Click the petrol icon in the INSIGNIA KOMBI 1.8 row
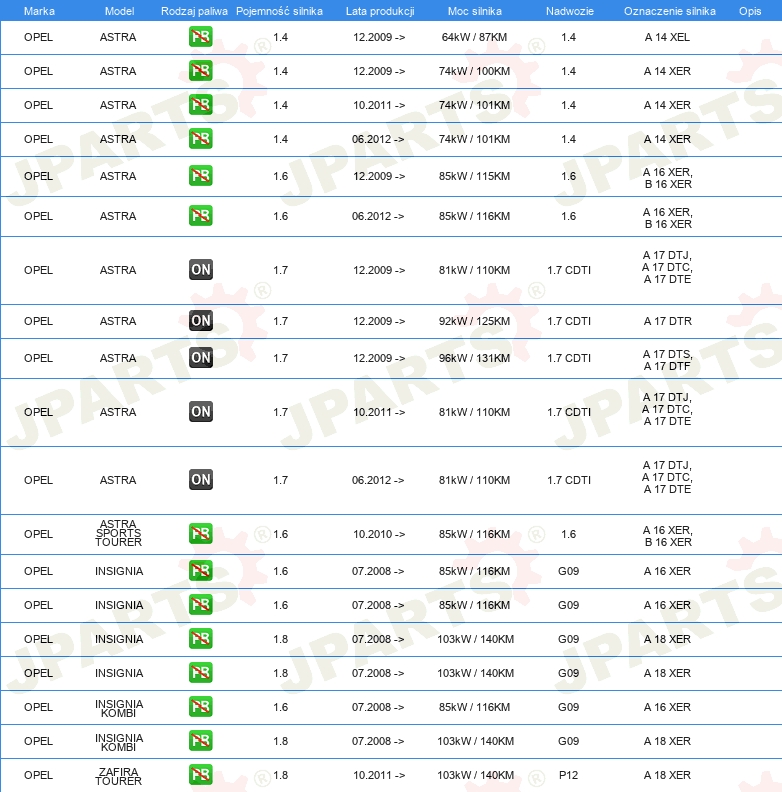The height and width of the screenshot is (792, 782). (x=201, y=740)
